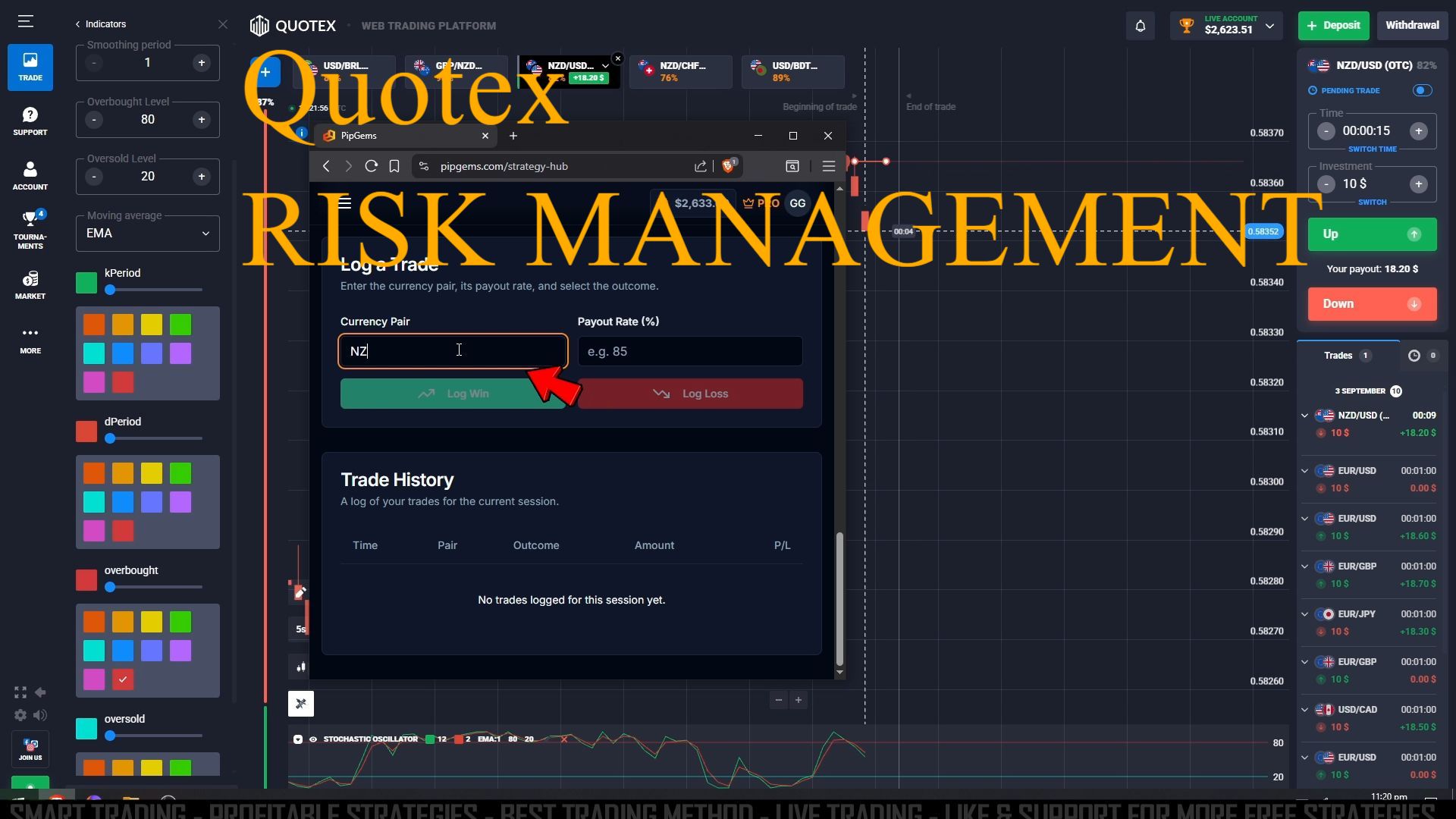This screenshot has height=819, width=1456.
Task: Close the Indicators panel
Action: (x=222, y=24)
